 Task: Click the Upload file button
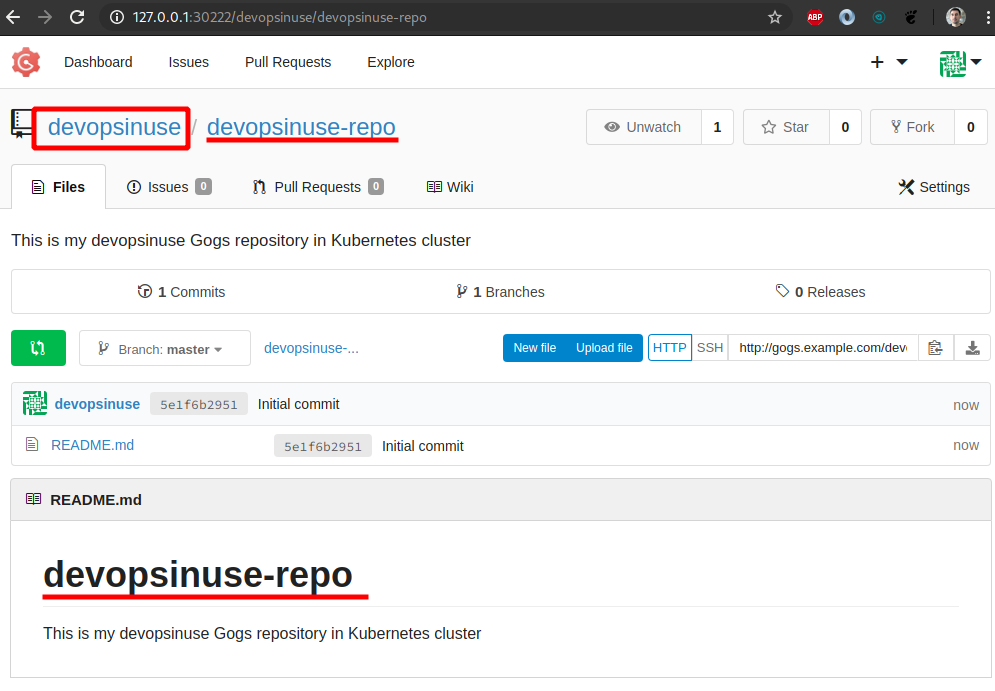pos(604,348)
